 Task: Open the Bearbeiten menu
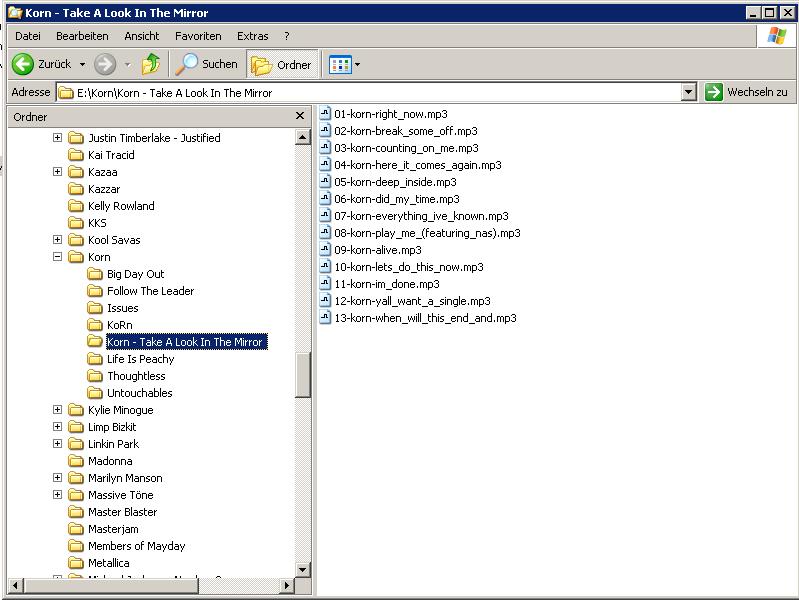click(82, 36)
